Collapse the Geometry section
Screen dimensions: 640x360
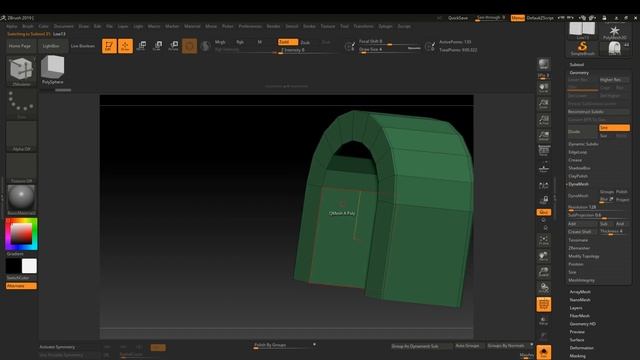[579, 73]
